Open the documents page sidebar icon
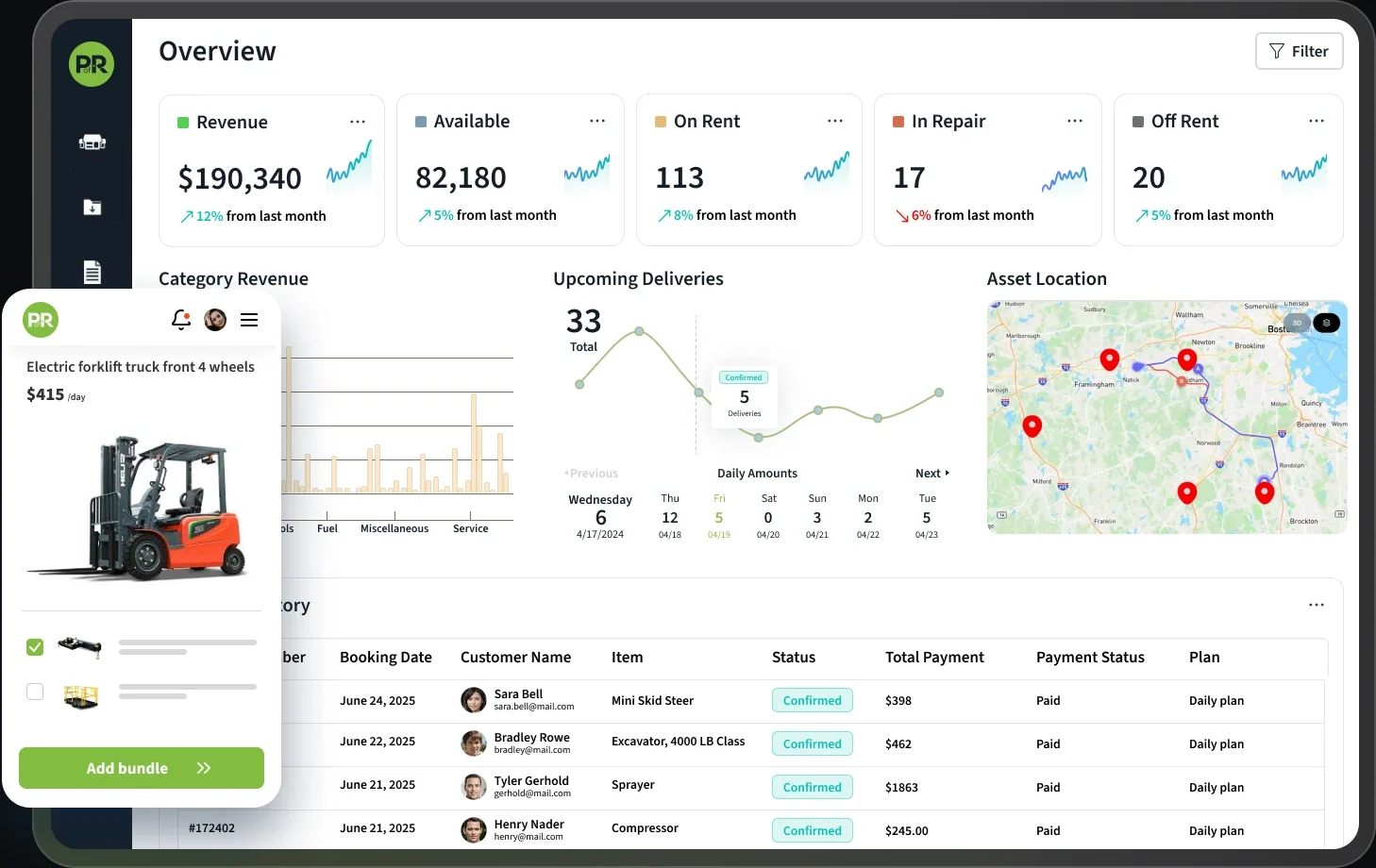The image size is (1376, 868). [92, 272]
